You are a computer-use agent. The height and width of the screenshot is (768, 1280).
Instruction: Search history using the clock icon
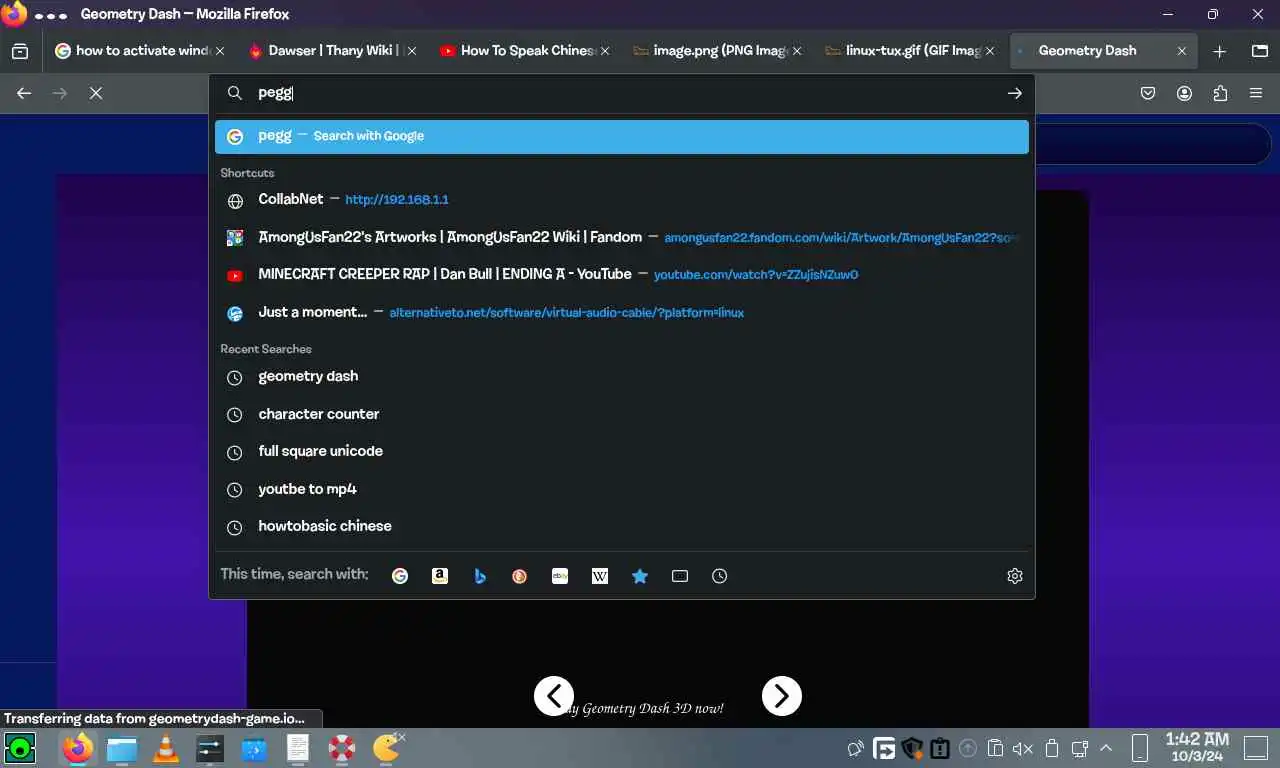720,576
